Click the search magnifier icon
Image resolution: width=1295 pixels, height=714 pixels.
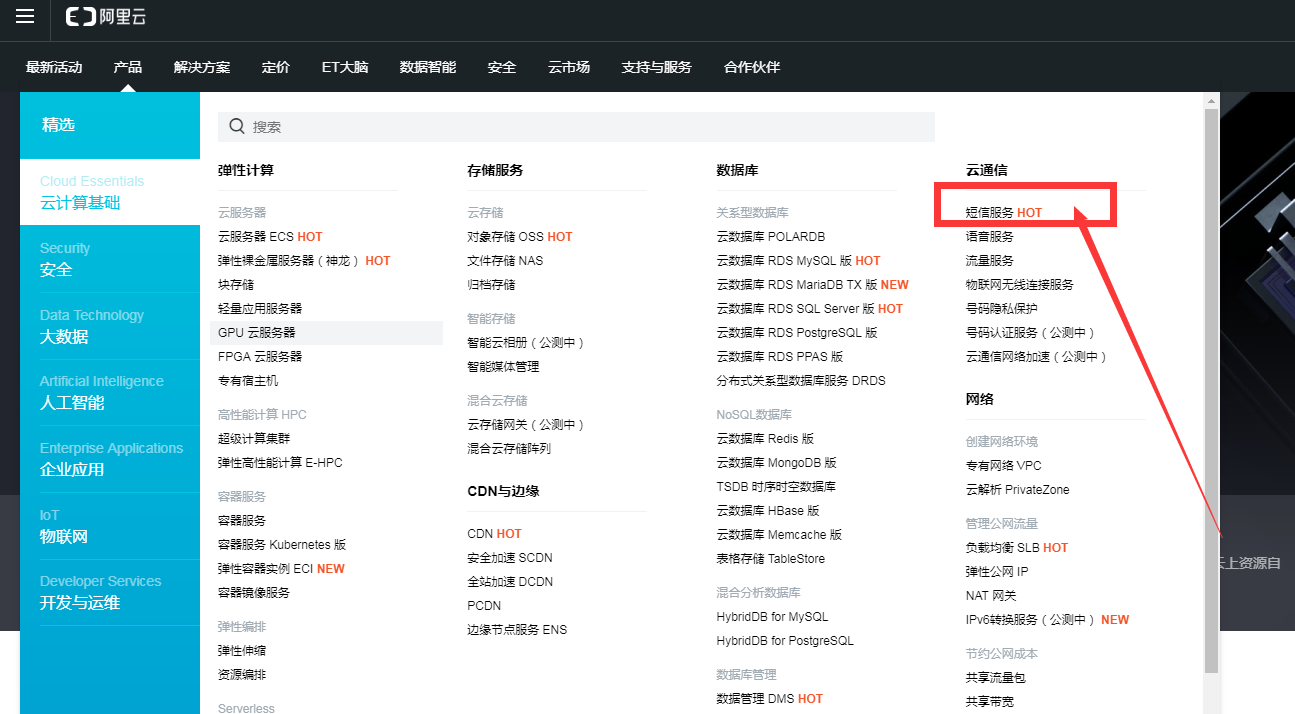237,127
